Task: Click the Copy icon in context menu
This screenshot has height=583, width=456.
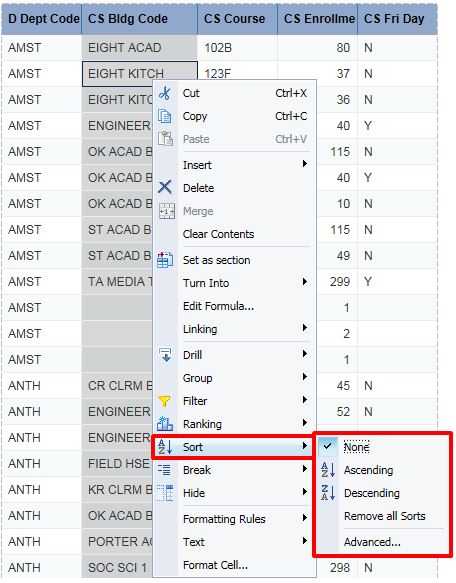Action: click(165, 116)
